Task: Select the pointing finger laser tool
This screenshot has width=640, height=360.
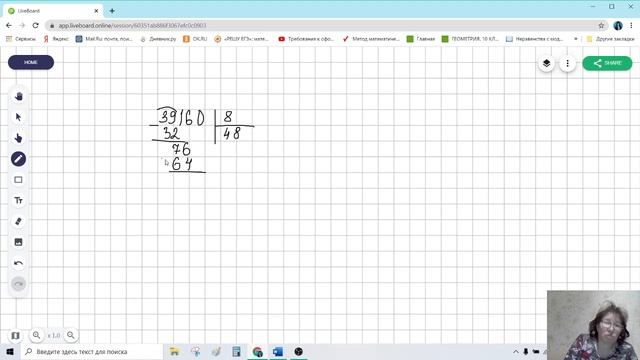Action: [18, 138]
